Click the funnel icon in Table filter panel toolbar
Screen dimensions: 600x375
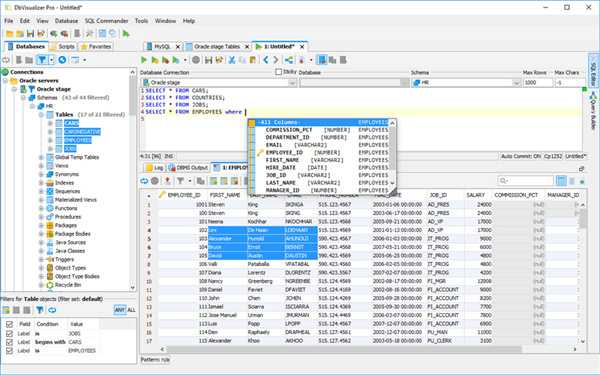click(x=39, y=310)
